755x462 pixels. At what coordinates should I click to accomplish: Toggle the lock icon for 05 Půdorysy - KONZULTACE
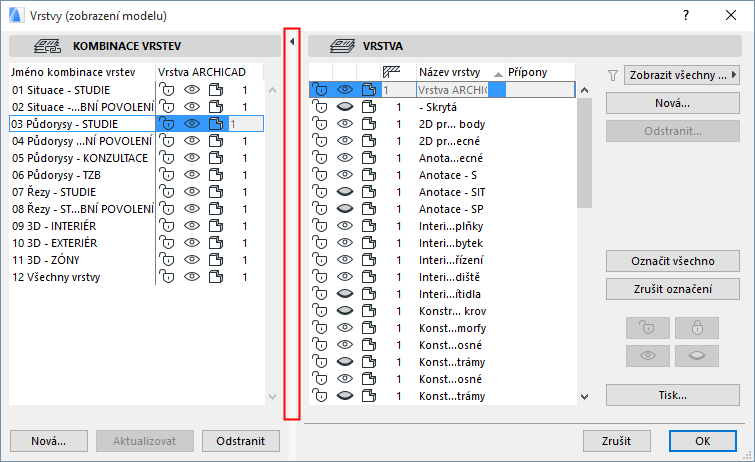click(x=167, y=158)
